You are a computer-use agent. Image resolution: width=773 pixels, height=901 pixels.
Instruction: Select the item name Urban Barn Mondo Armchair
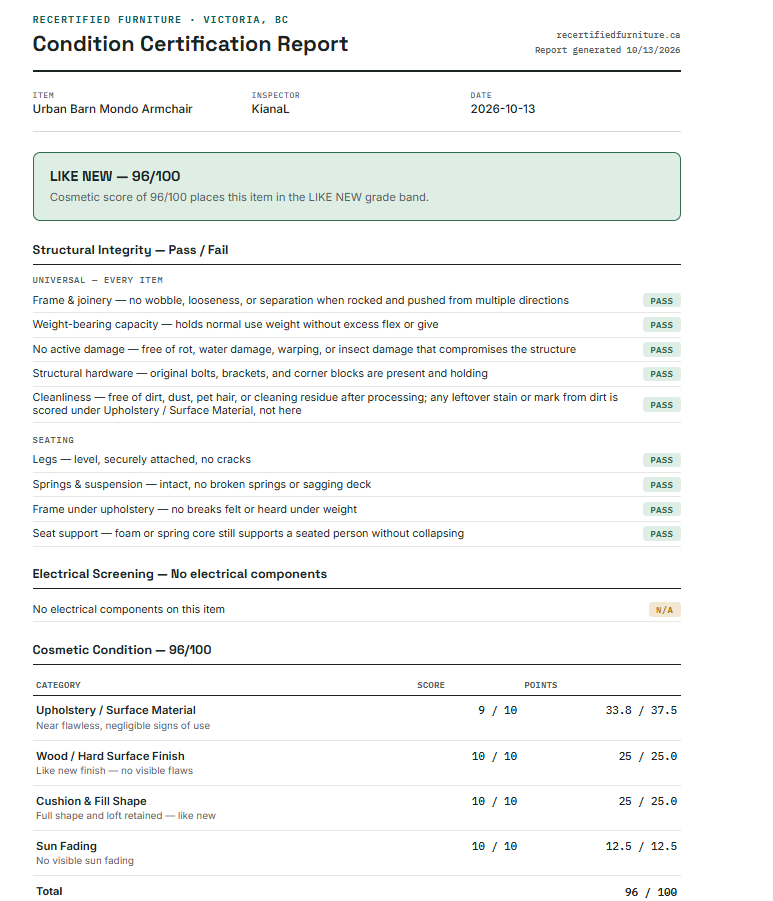[112, 109]
